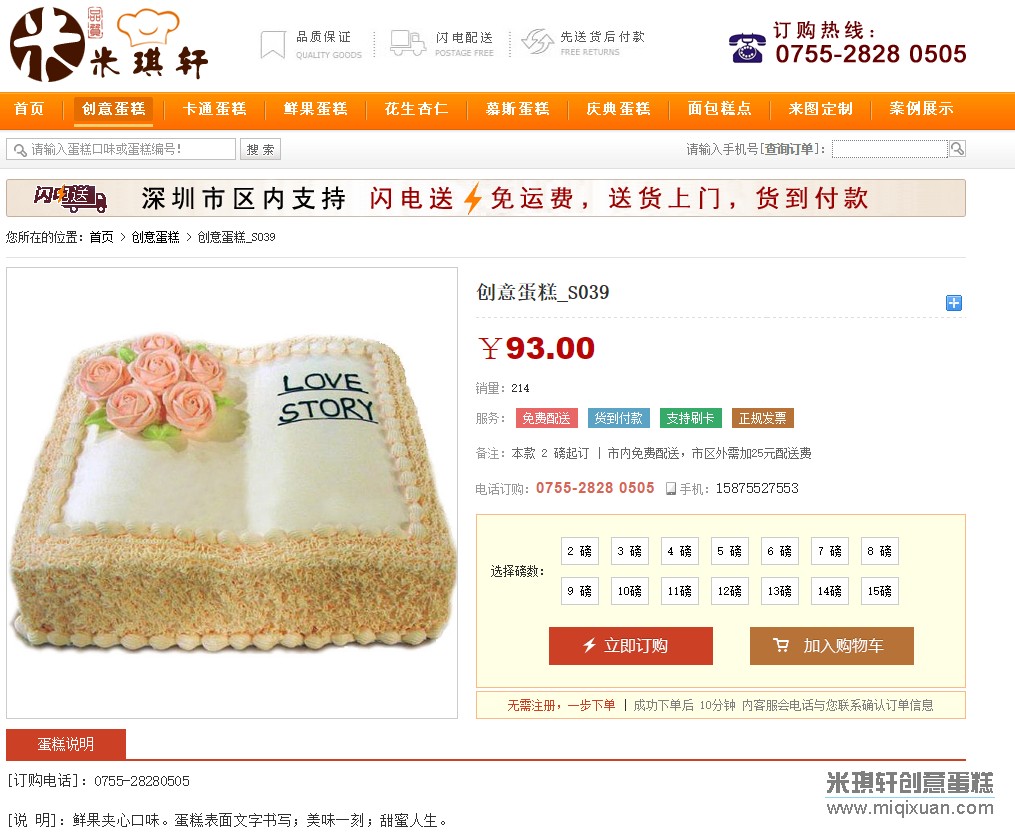
Task: Select the 5 磅 size option
Action: point(730,551)
